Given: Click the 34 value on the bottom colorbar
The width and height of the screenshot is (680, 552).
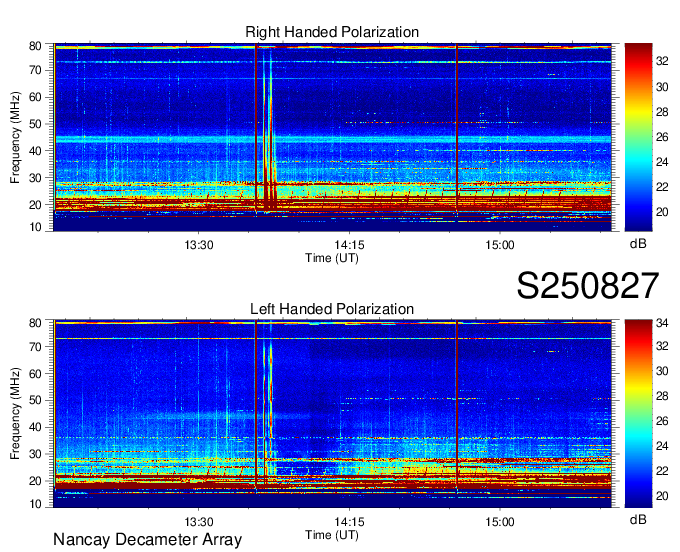Looking at the screenshot, I should point(662,323).
